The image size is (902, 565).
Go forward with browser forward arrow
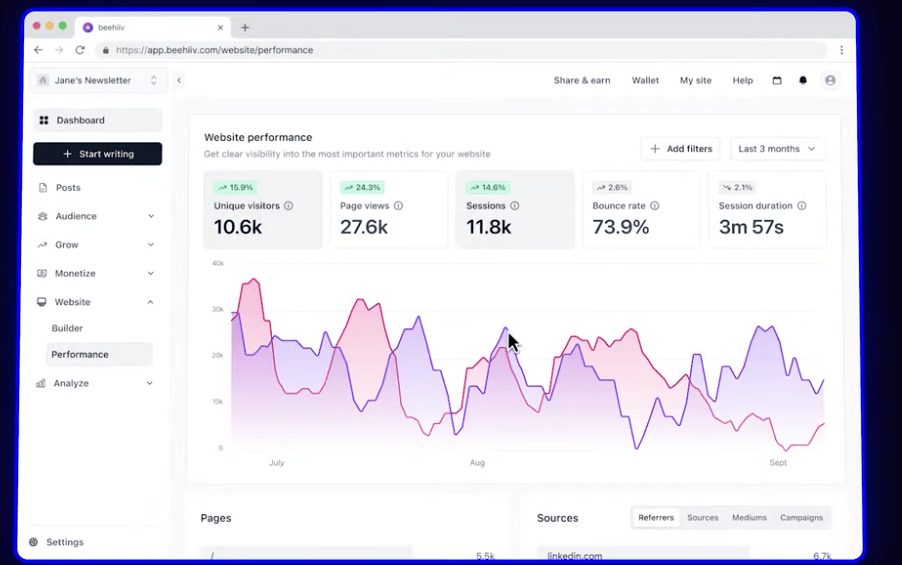click(59, 50)
